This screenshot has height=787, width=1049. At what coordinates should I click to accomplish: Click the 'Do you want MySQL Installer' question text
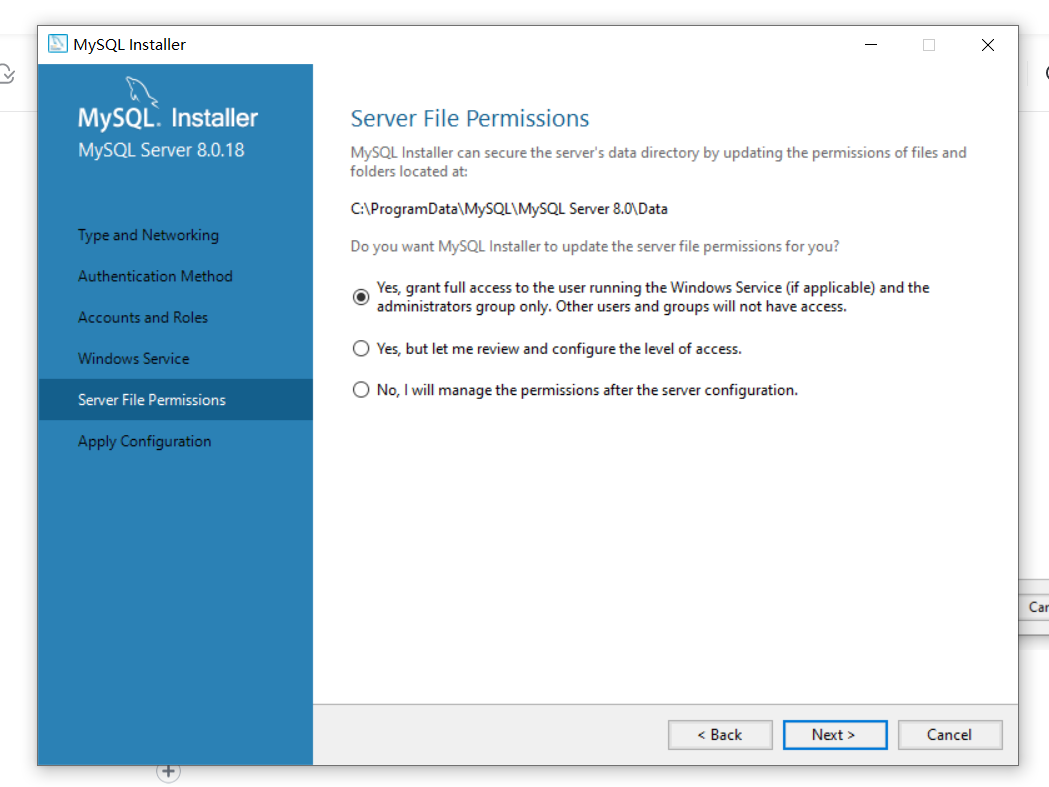595,246
